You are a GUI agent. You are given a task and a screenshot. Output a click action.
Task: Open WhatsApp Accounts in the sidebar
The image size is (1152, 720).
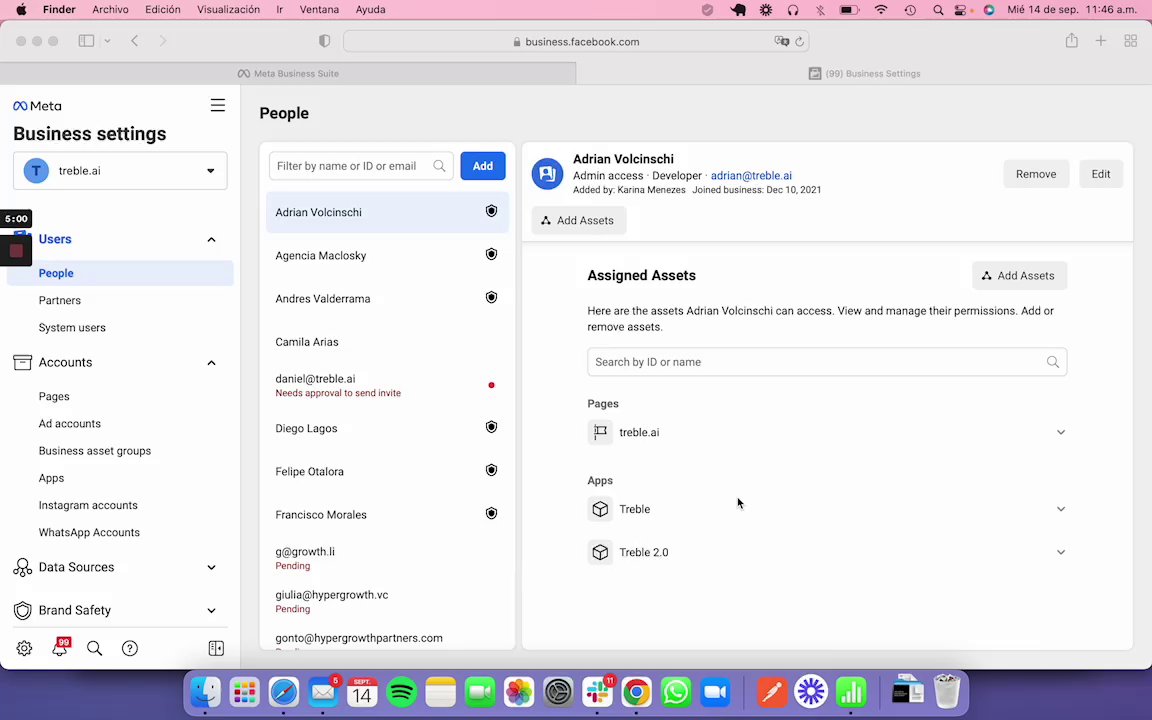(x=89, y=533)
